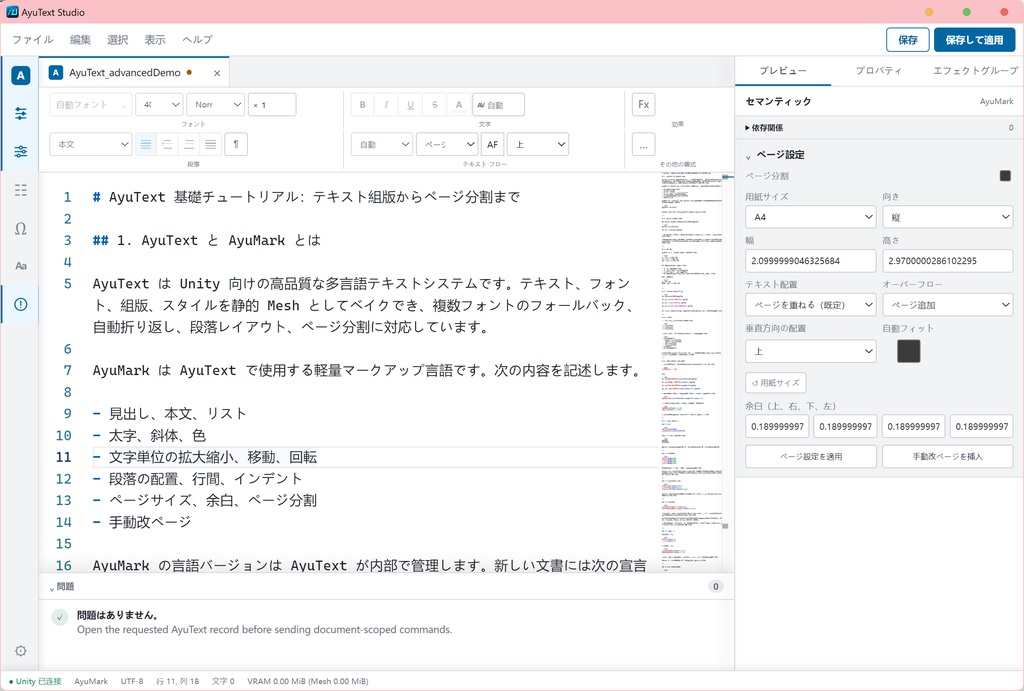Open the 選択 menu

(x=118, y=40)
